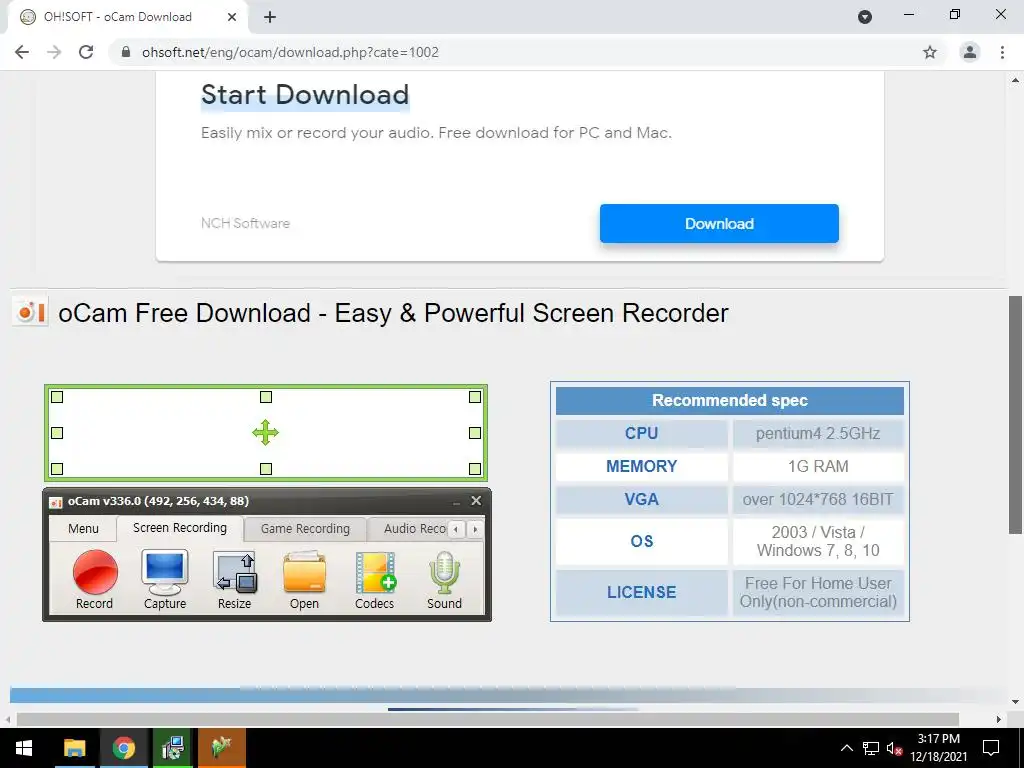
Task: Switch to the Game Recording tab
Action: pos(305,528)
